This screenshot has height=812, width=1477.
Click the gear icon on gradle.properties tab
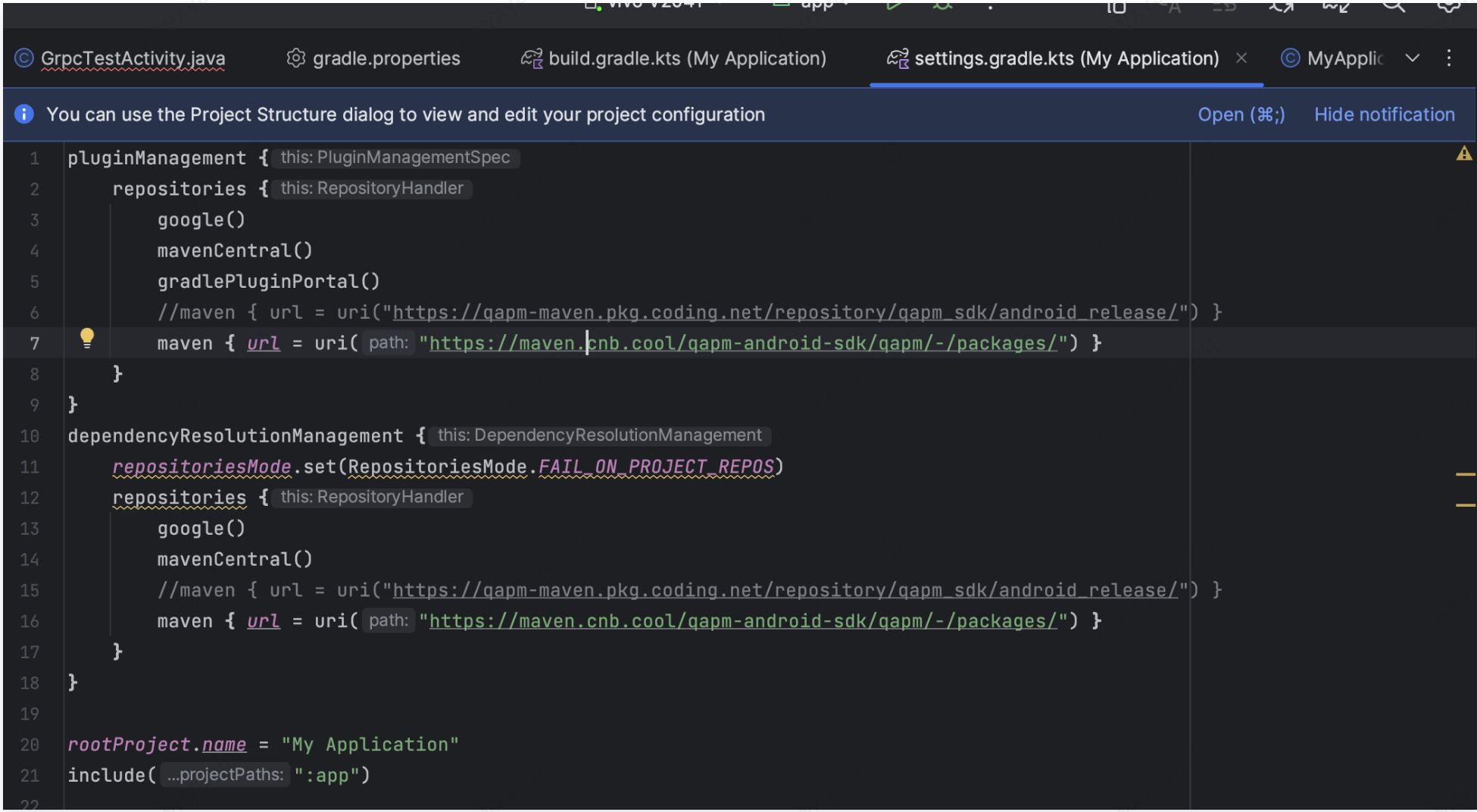[295, 58]
